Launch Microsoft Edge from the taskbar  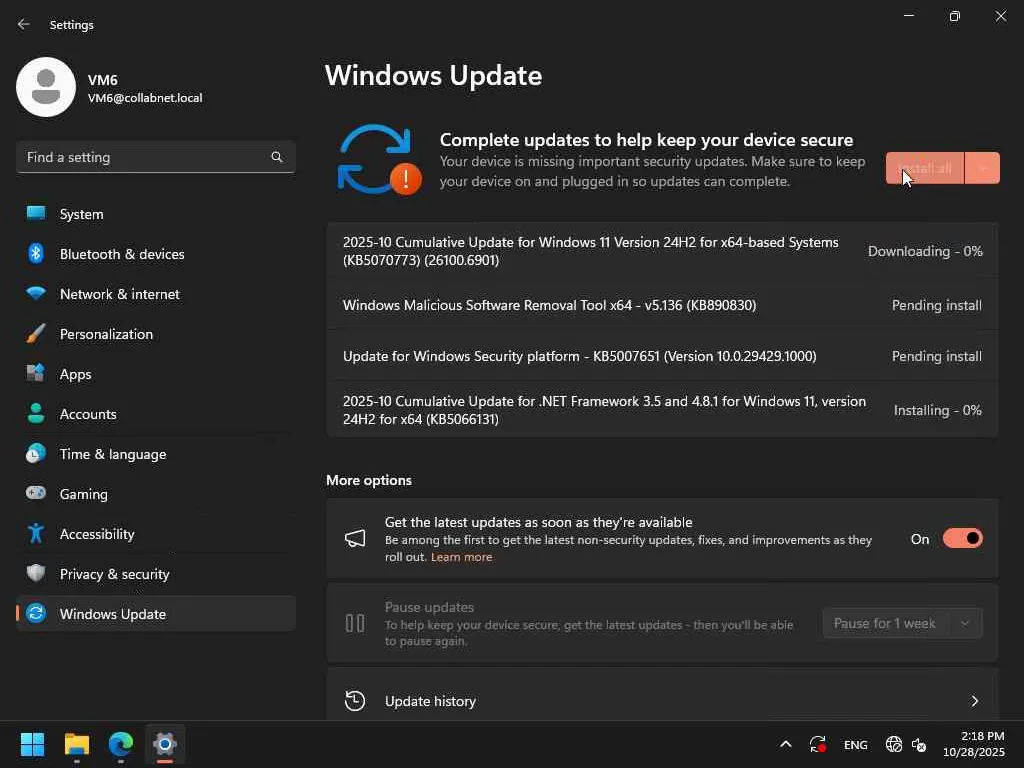coord(121,744)
